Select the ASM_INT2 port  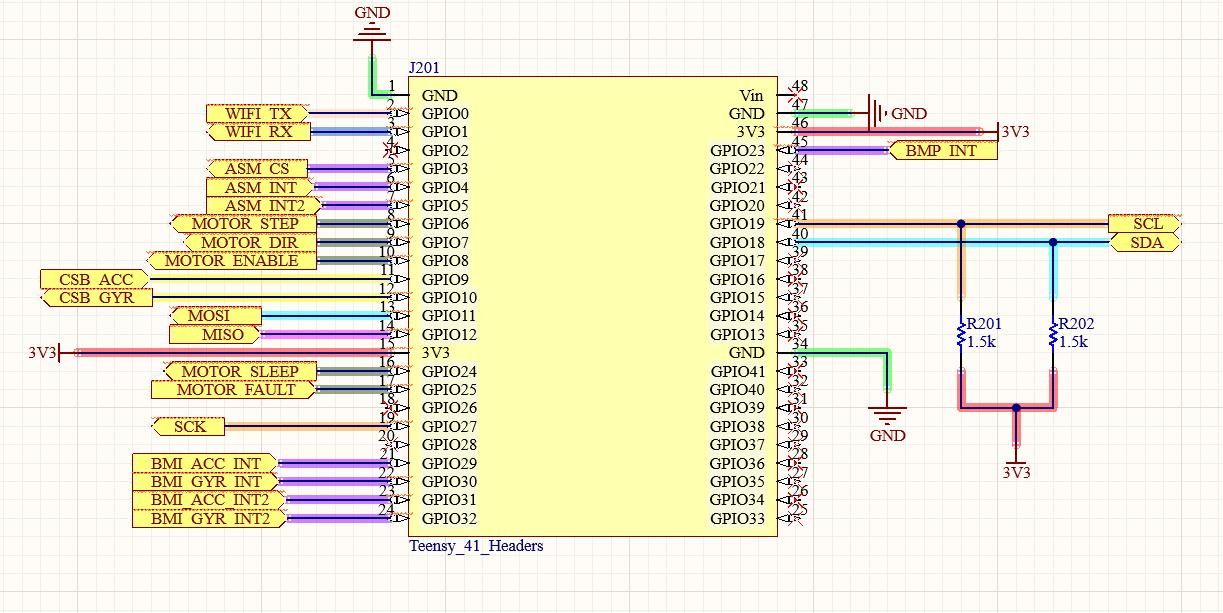263,206
